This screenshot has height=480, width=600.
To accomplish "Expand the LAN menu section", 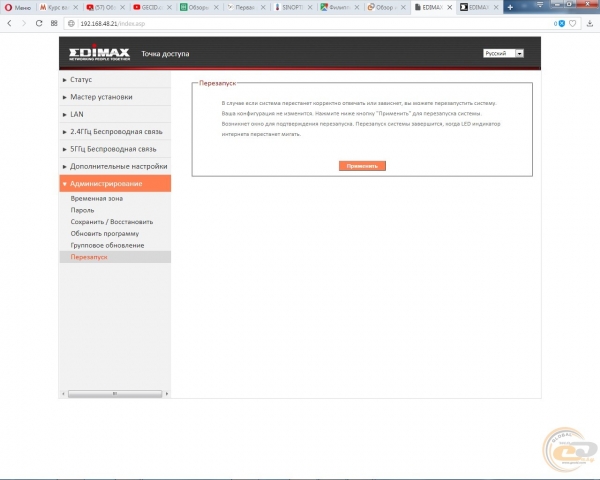I will pyautogui.click(x=115, y=114).
